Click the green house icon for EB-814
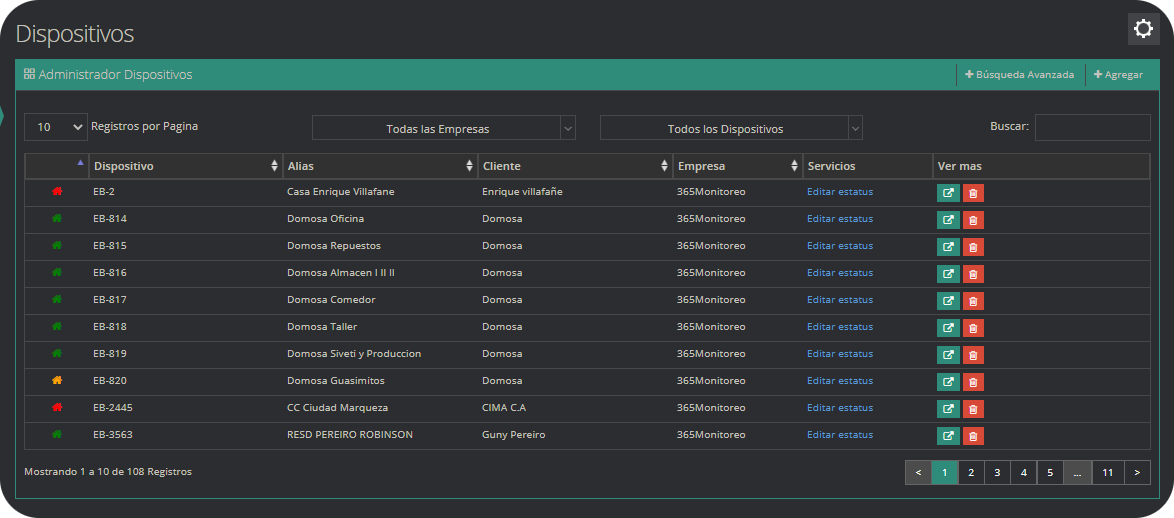The width and height of the screenshot is (1174, 518). tap(57, 219)
